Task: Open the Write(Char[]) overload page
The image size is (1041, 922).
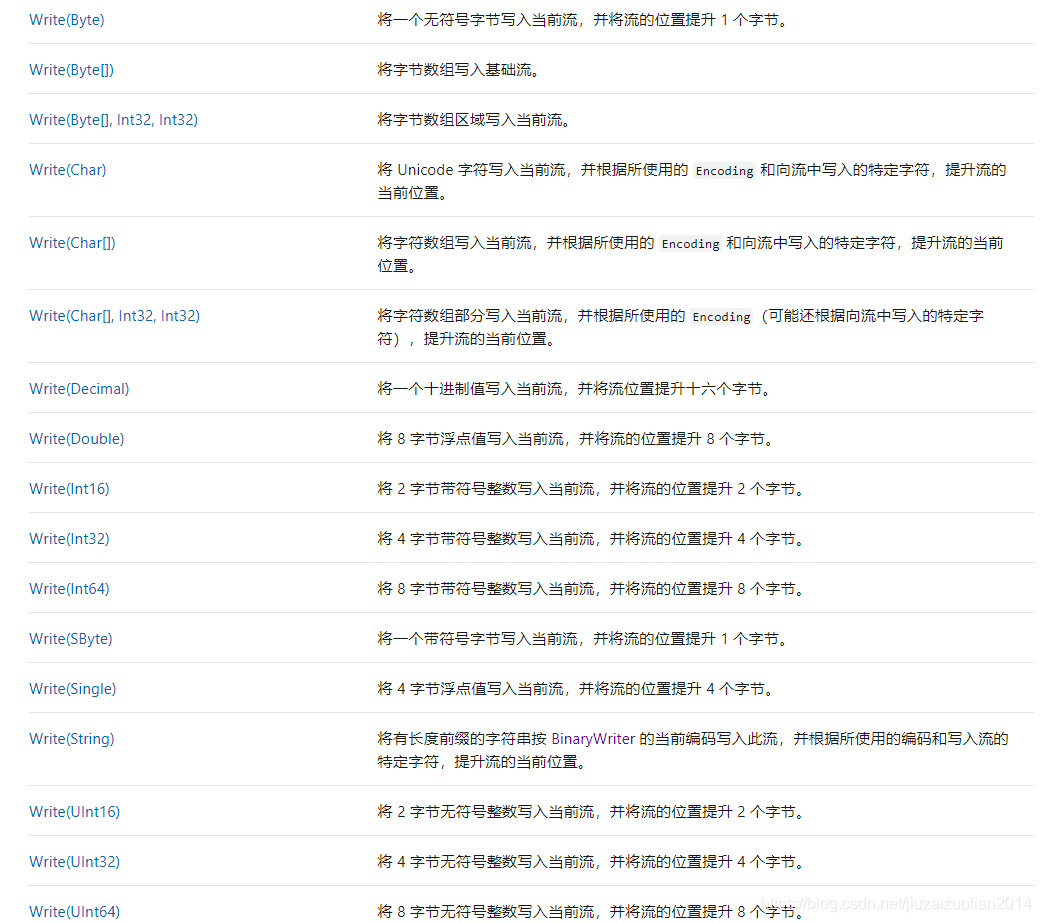Action: point(71,242)
